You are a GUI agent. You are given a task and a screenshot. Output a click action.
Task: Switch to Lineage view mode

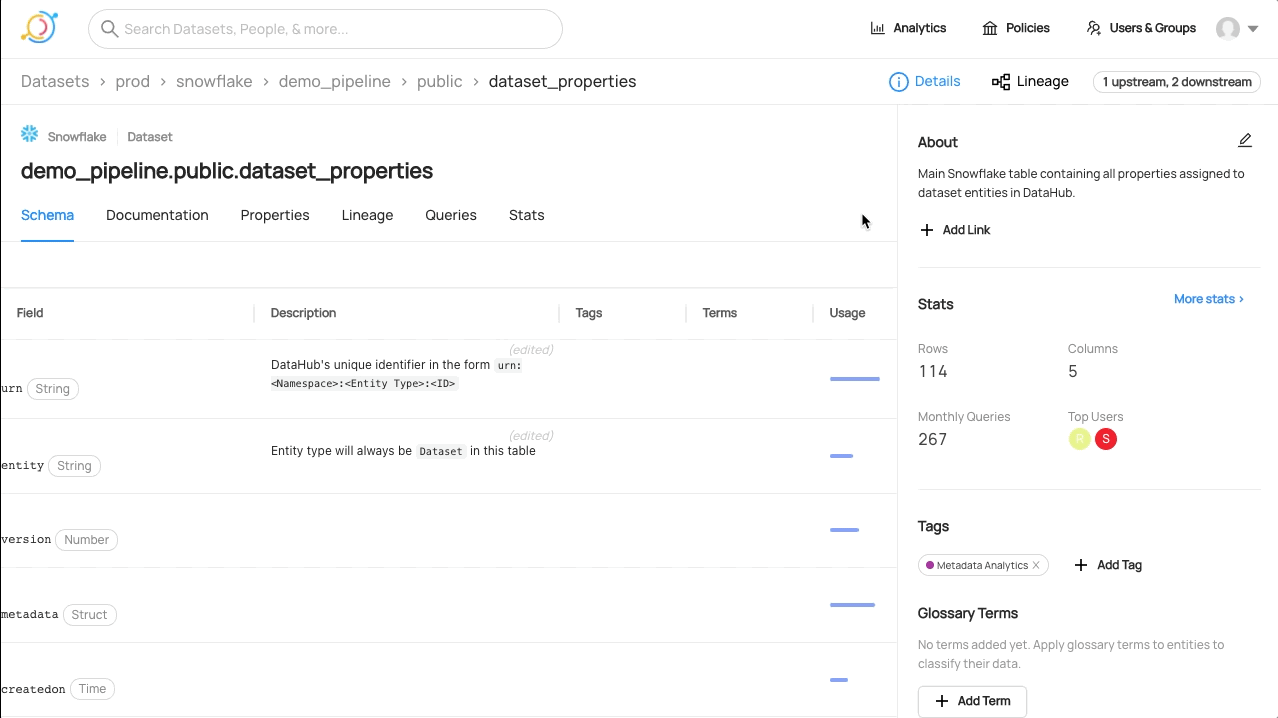[1030, 82]
